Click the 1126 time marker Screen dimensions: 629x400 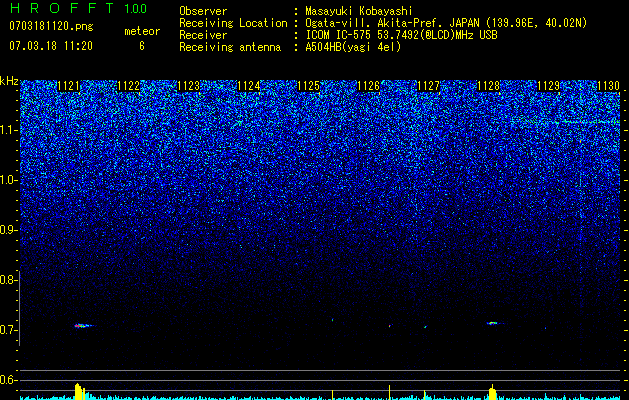369,86
